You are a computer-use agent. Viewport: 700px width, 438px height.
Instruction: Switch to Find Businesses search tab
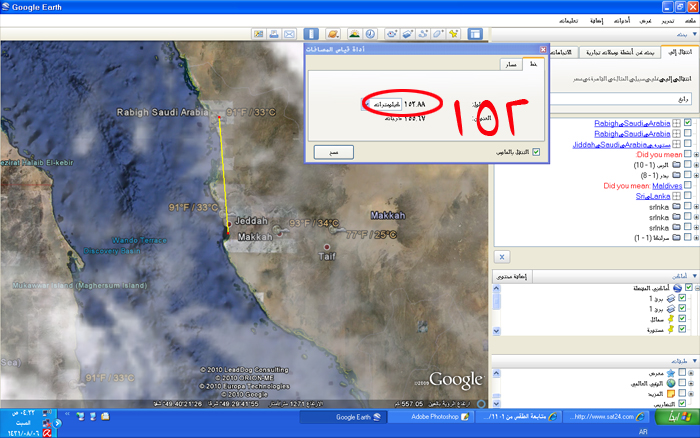[x=620, y=53]
